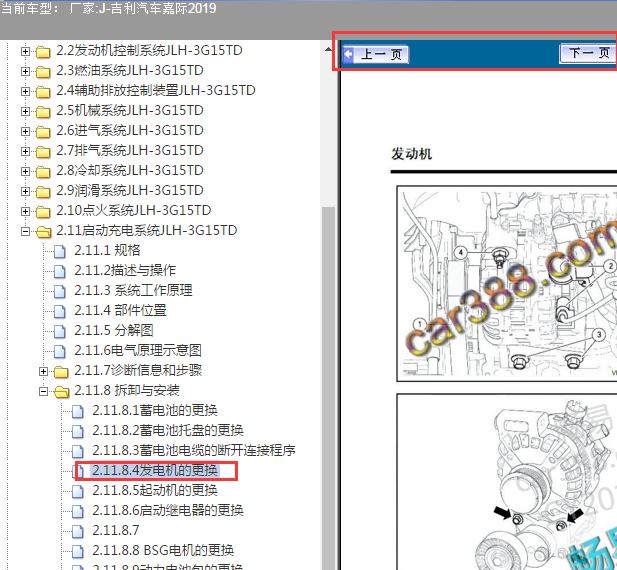Expand the 2.2发动机控制系统JLH-3G15TD folder
617x570 pixels.
point(25,51)
